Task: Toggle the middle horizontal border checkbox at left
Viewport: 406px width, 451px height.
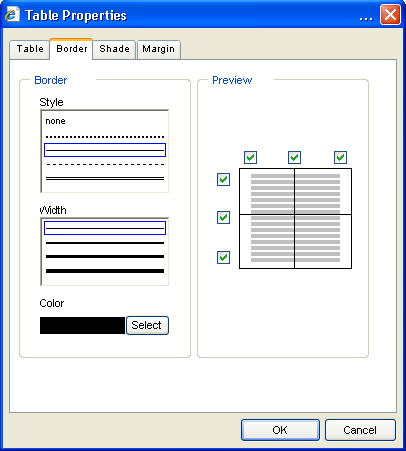Action: point(223,217)
